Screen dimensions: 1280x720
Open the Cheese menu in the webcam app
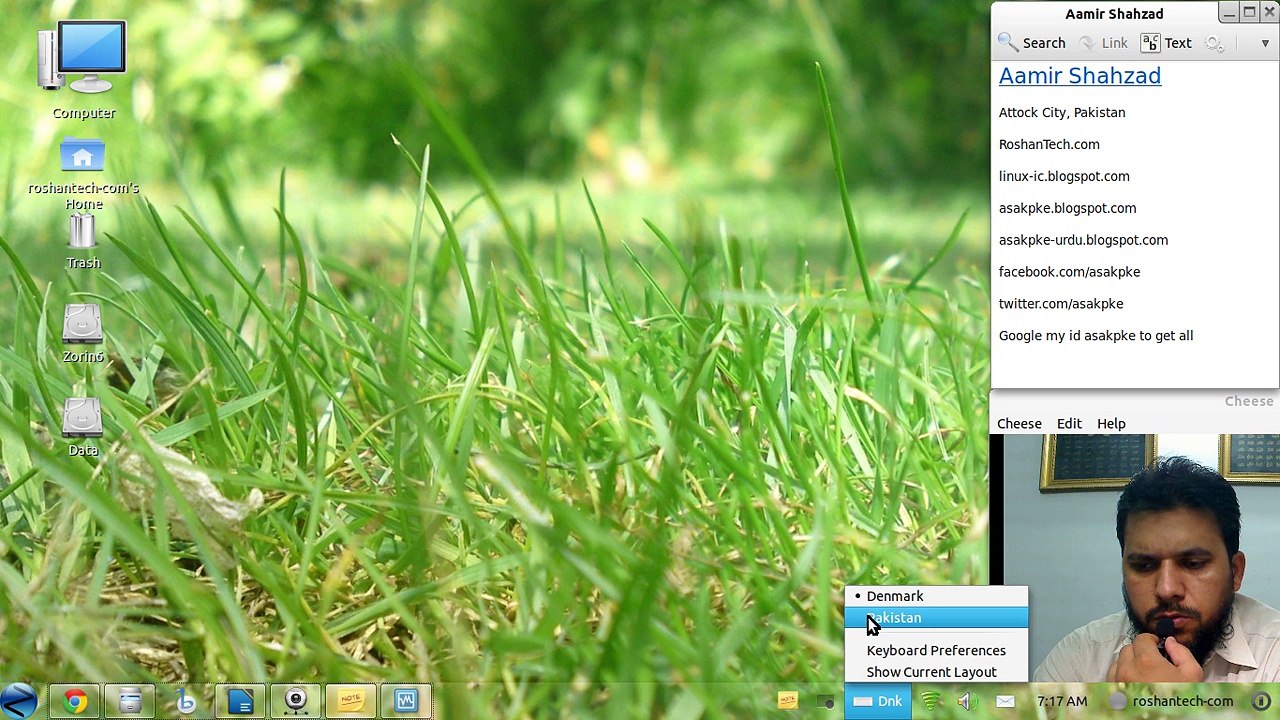pos(1019,424)
